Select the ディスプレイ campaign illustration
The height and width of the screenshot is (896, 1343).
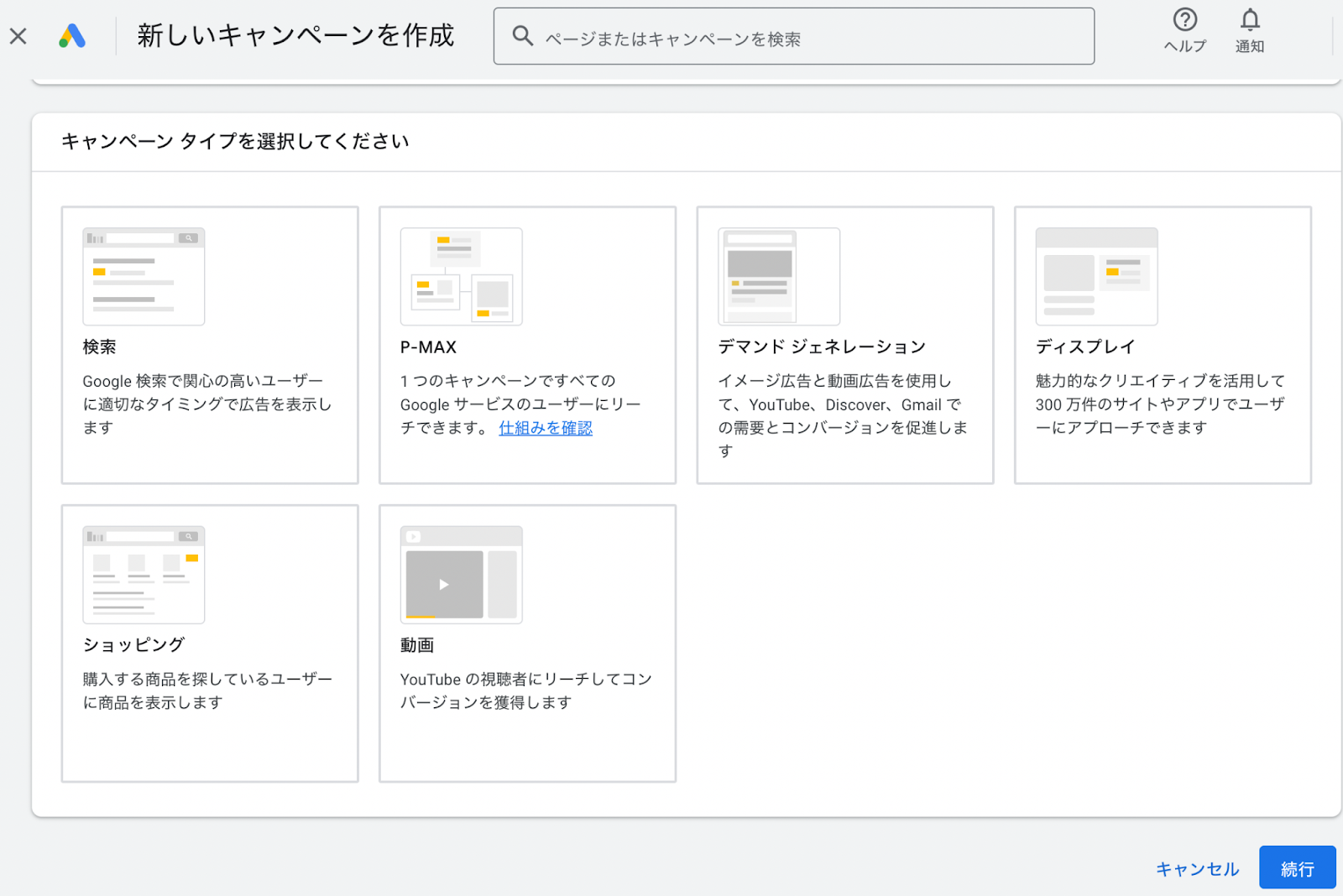point(1096,276)
